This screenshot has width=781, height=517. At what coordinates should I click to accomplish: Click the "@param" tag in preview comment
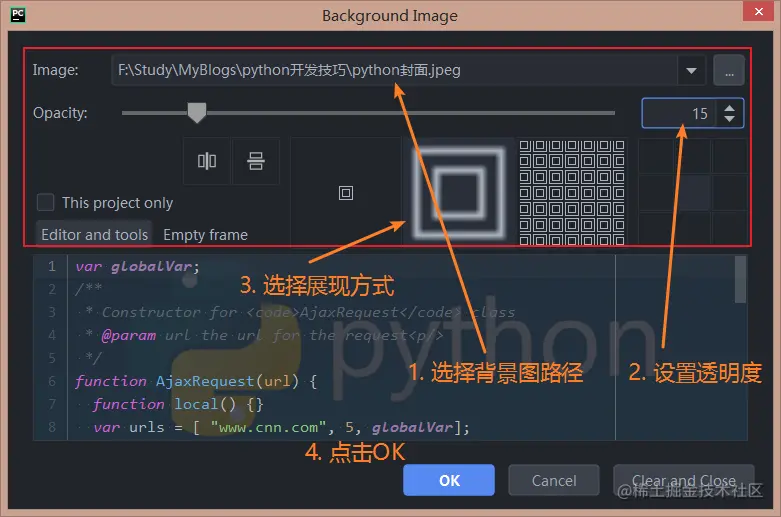(x=129, y=335)
